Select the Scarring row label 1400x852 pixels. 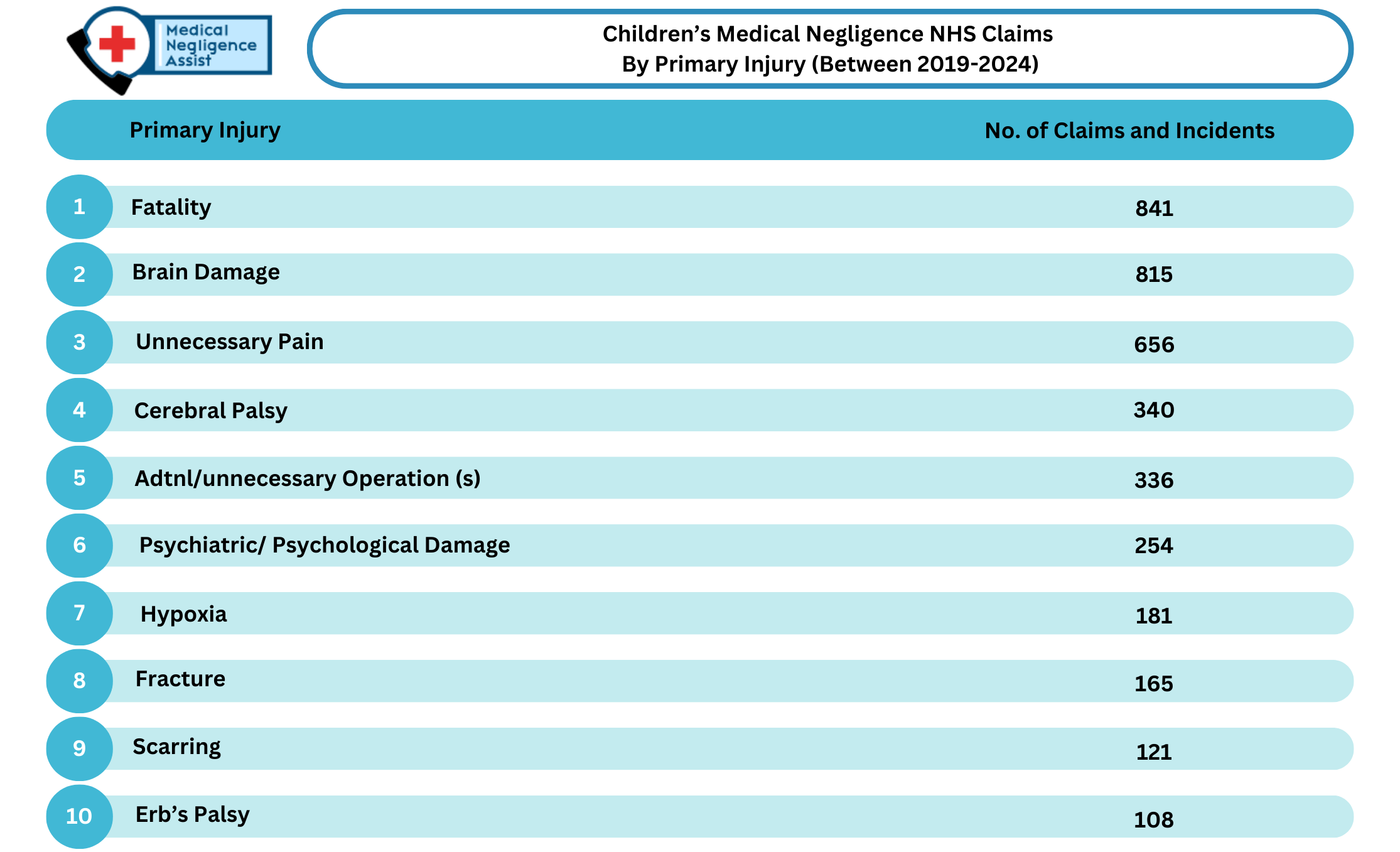tap(176, 747)
